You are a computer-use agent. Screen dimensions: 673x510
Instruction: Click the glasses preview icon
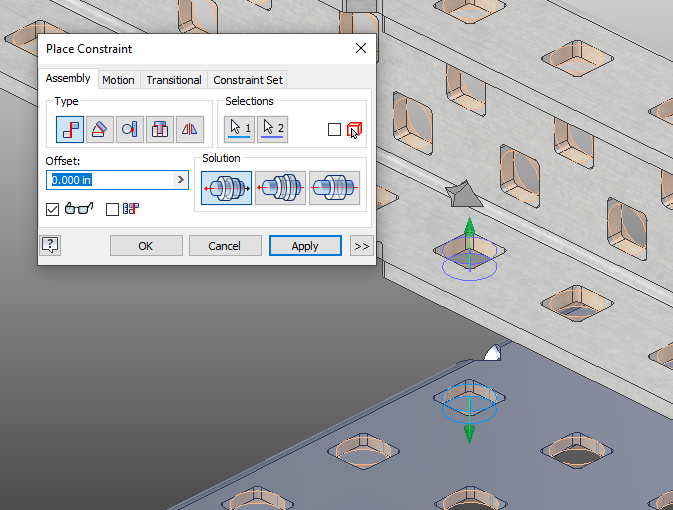tap(79, 209)
